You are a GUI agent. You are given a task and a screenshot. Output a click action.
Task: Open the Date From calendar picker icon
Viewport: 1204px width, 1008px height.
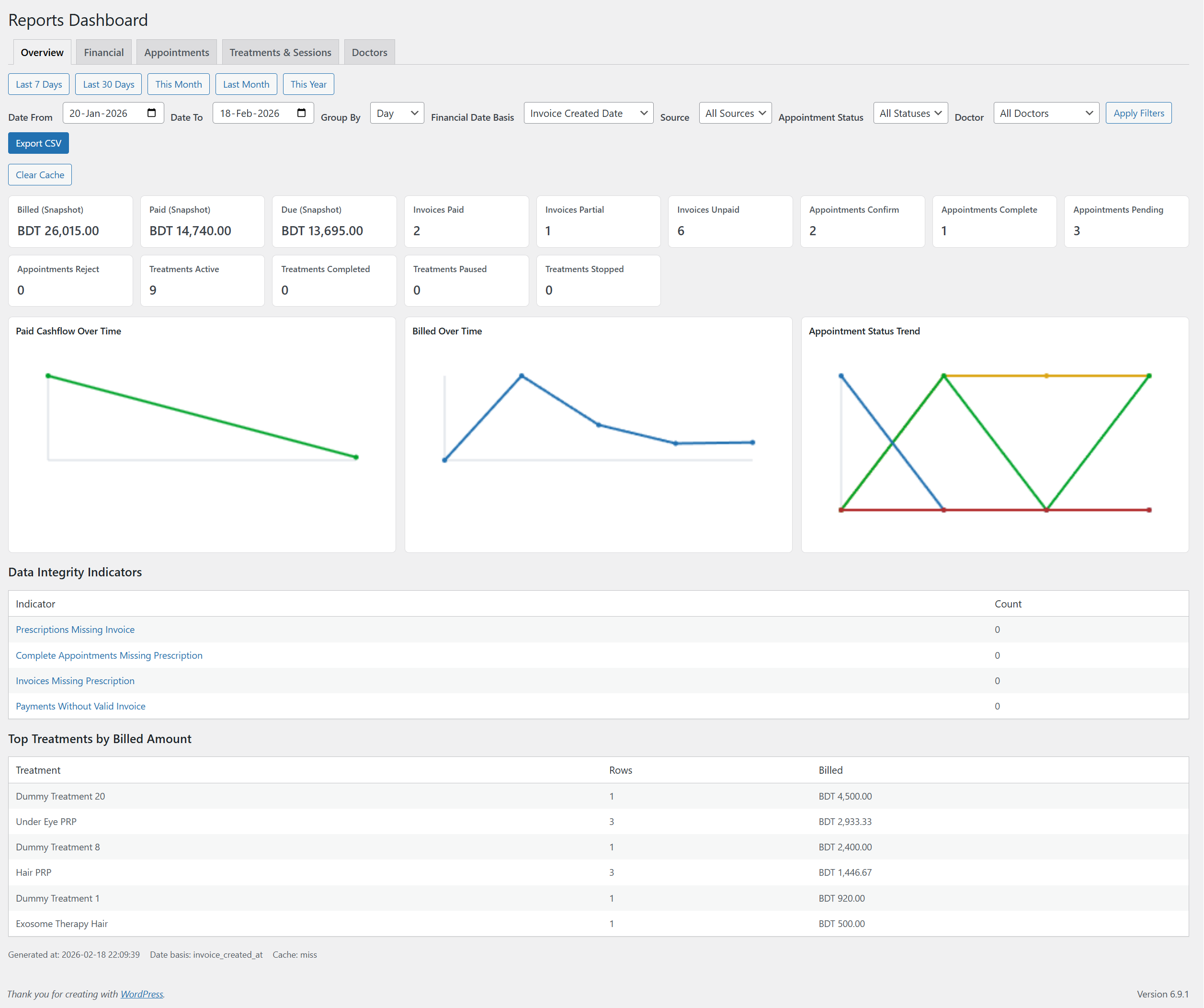click(x=151, y=113)
